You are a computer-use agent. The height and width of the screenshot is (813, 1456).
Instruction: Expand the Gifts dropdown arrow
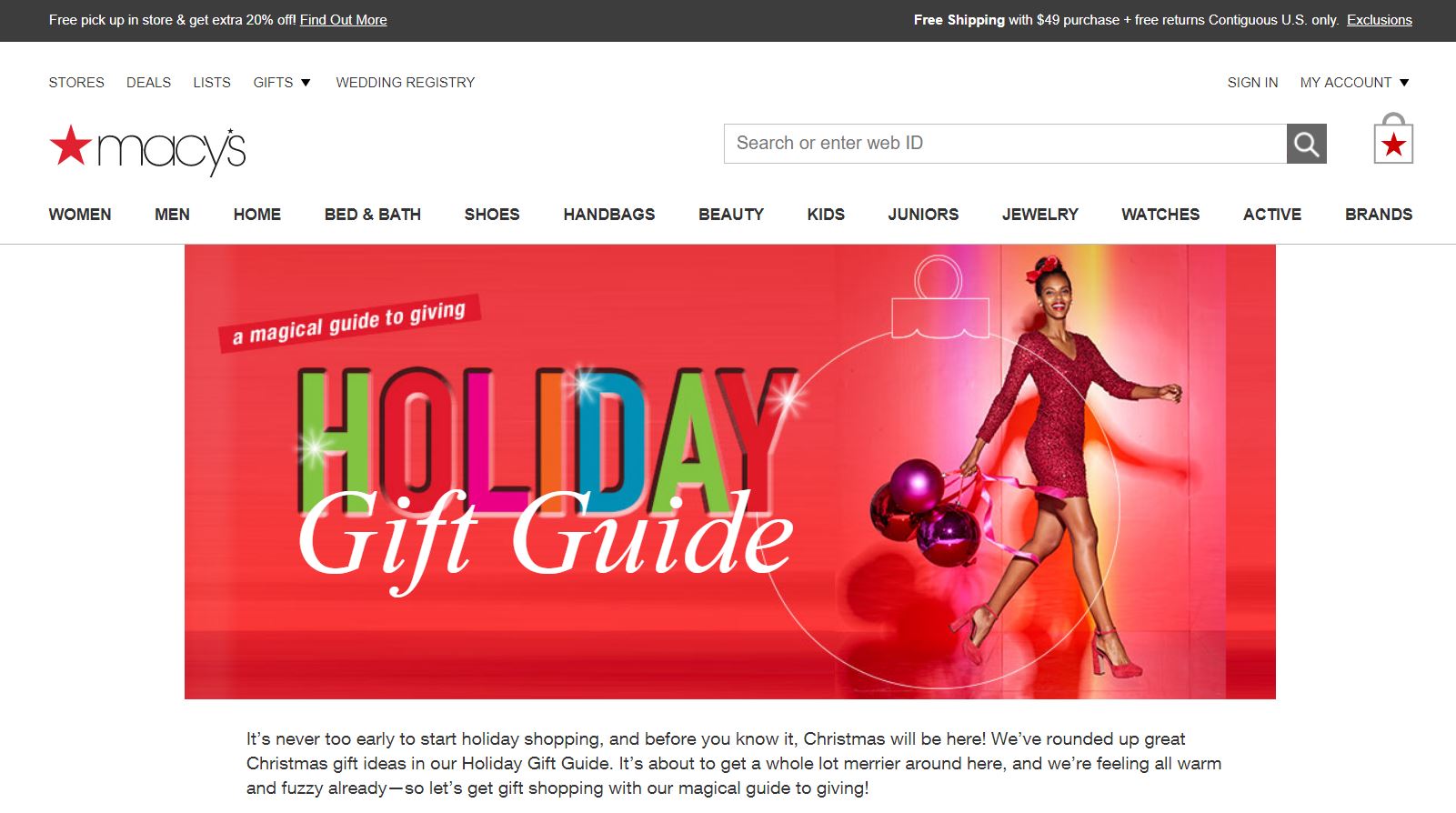[x=306, y=83]
